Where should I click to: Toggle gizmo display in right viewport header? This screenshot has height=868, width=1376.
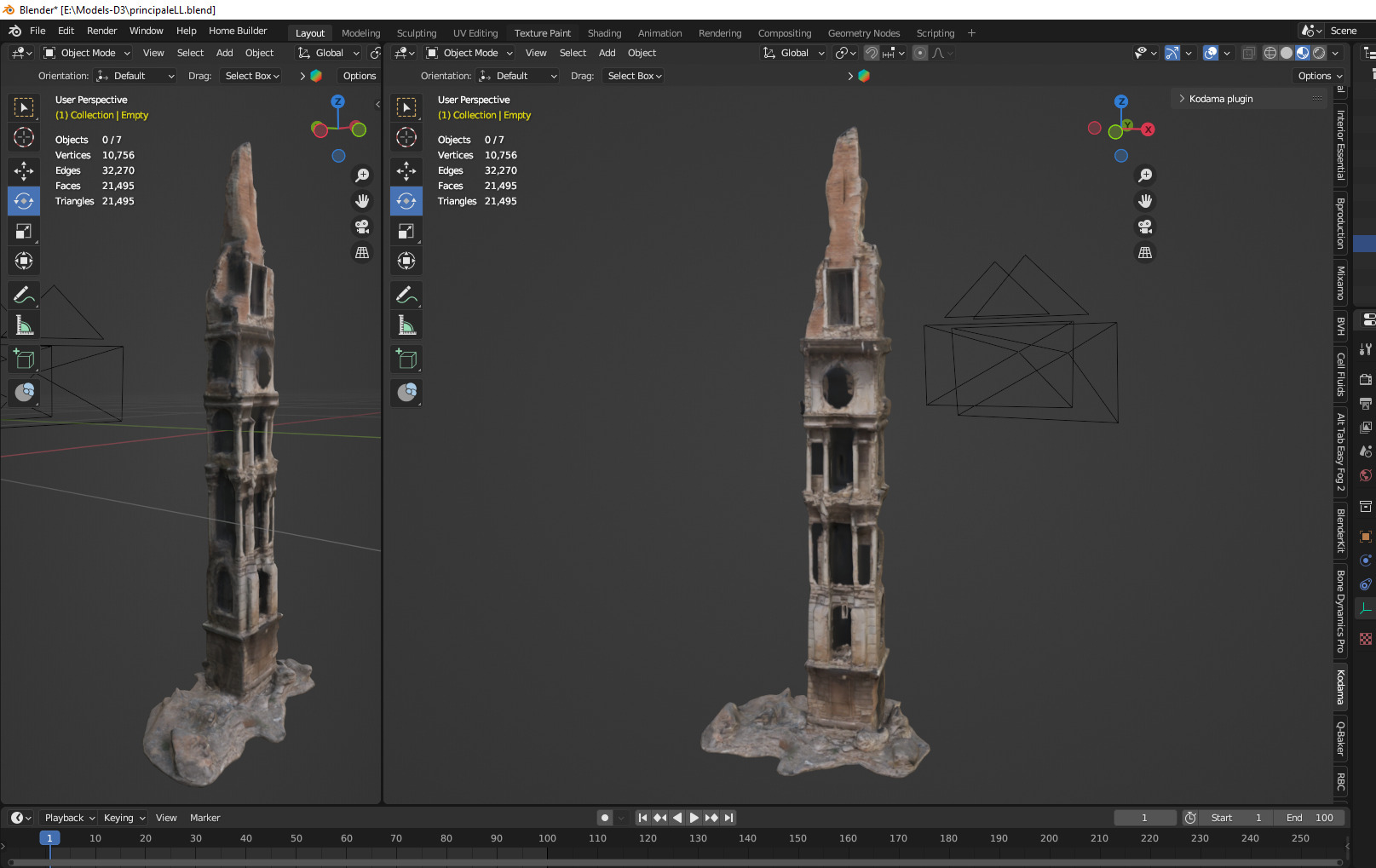(1172, 53)
